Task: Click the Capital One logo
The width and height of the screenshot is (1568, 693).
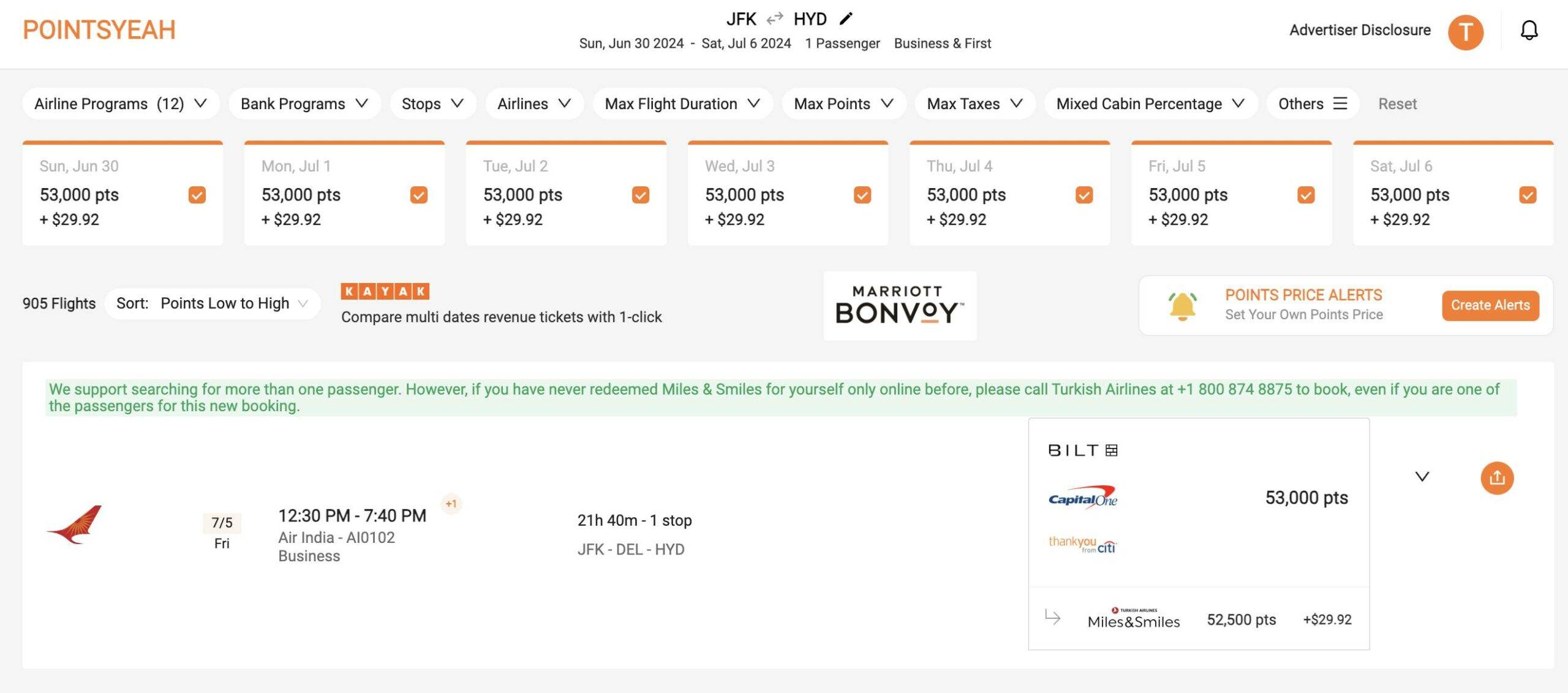Action: [1082, 498]
